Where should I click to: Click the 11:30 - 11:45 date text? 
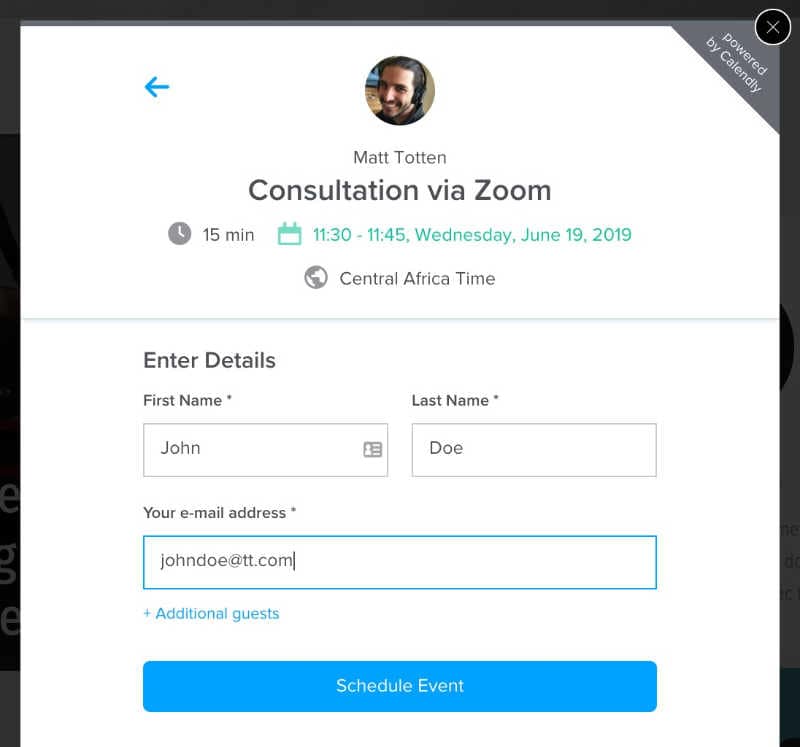pyautogui.click(x=472, y=235)
